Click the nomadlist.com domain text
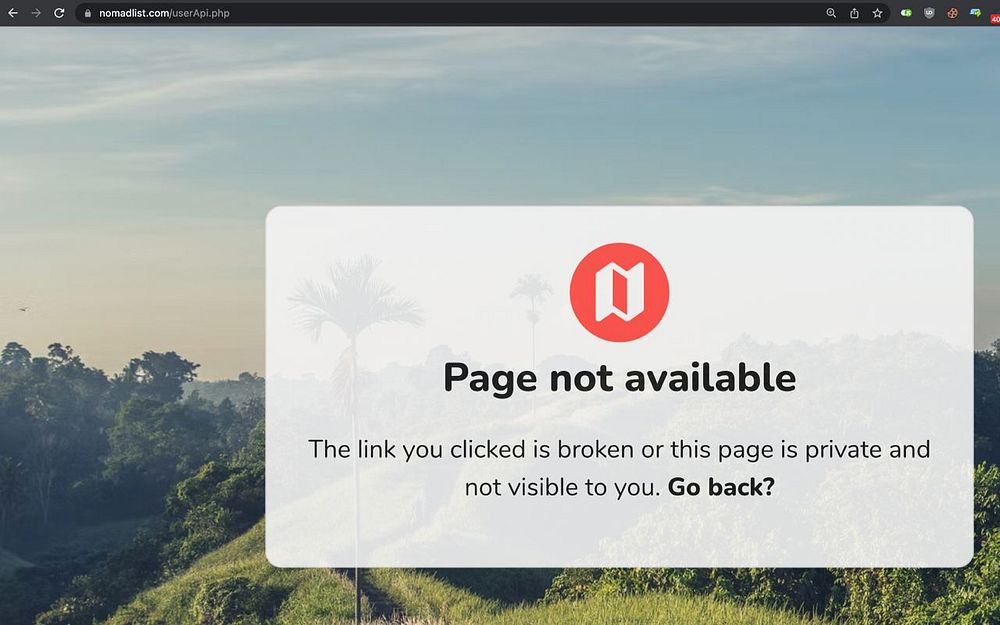This screenshot has height=625, width=1000. tap(134, 13)
